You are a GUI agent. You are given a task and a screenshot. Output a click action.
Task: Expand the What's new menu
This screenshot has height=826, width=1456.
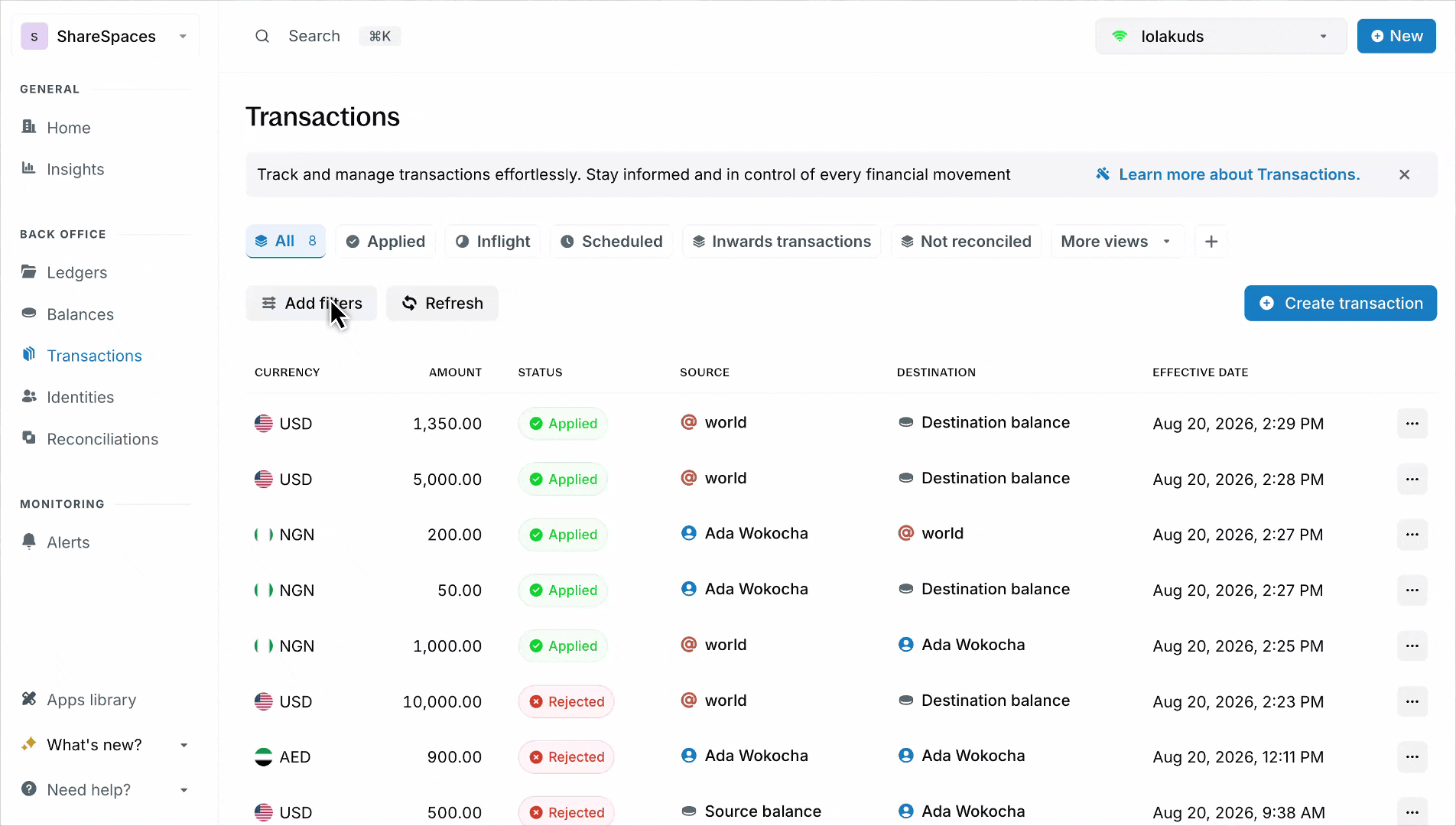tap(106, 745)
